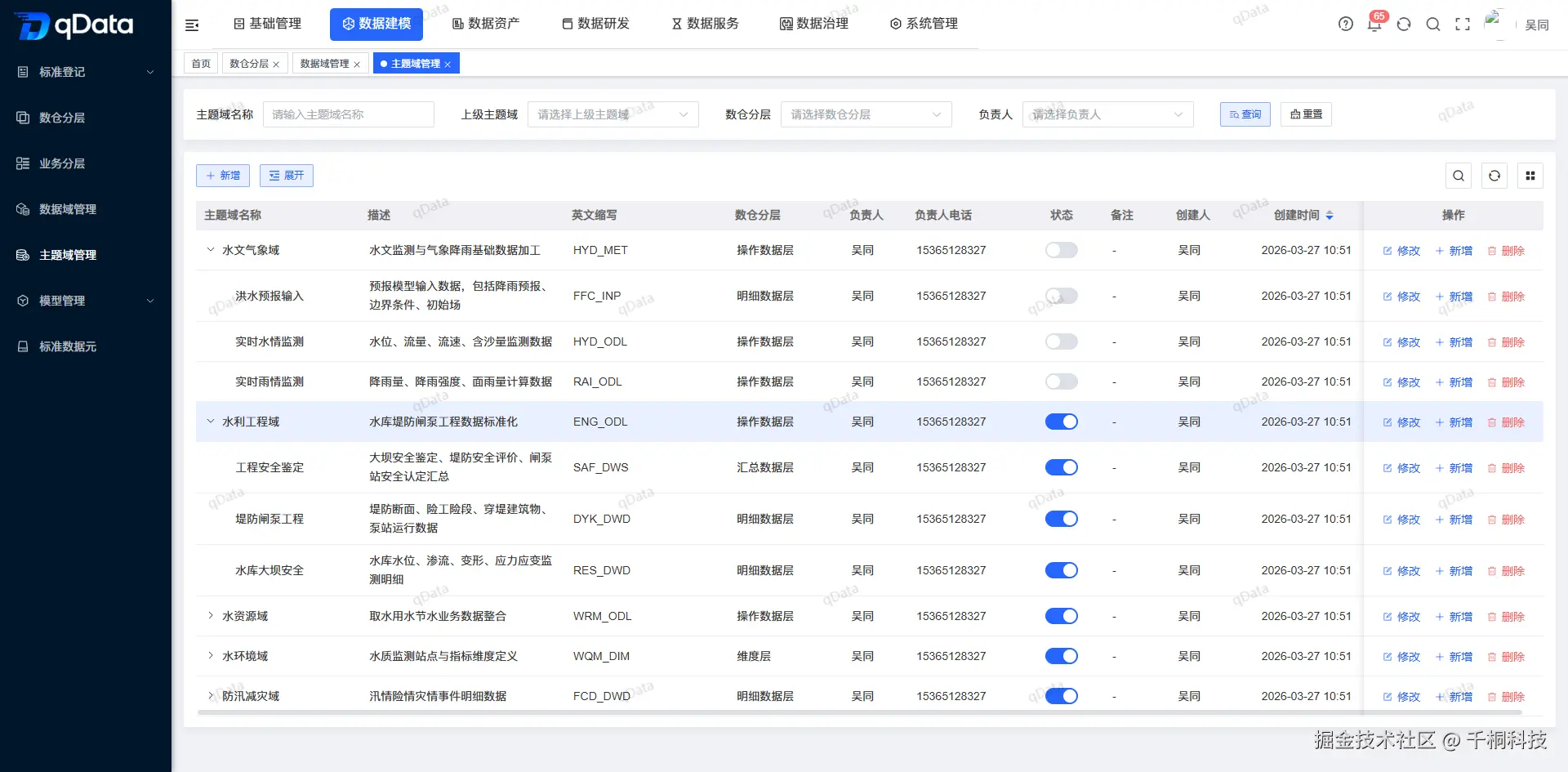Image resolution: width=1568 pixels, height=772 pixels.
Task: Enable status toggle for 水文气象域
Action: pos(1061,250)
